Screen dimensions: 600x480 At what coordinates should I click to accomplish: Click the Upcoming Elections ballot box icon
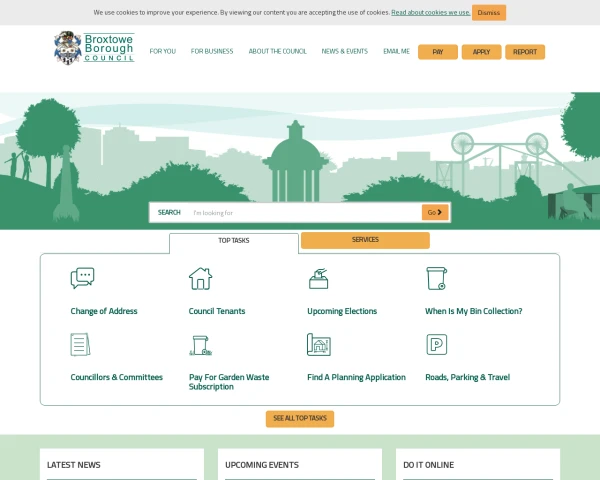click(x=318, y=278)
